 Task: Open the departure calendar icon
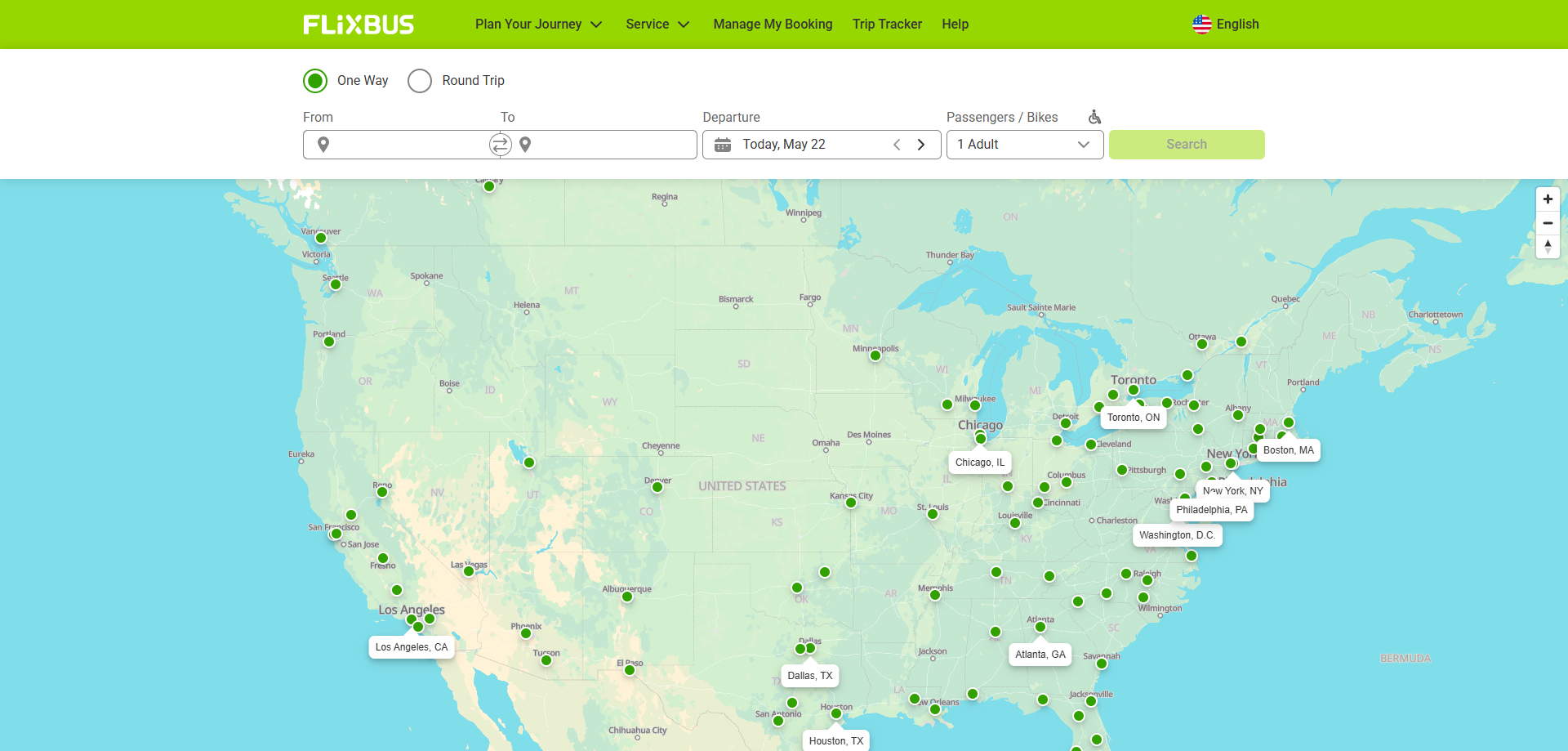click(x=723, y=145)
